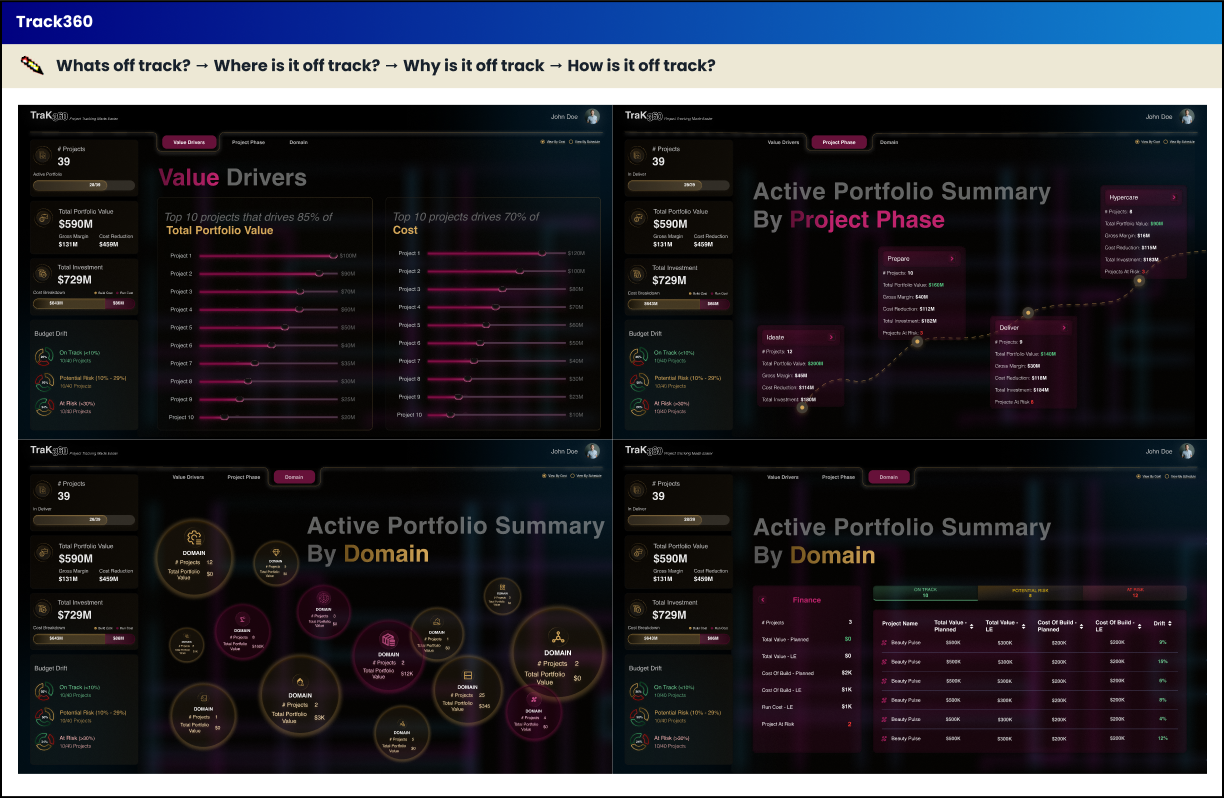
Task: Click TraK360 logo in the Value Drivers panel
Action: point(48,116)
